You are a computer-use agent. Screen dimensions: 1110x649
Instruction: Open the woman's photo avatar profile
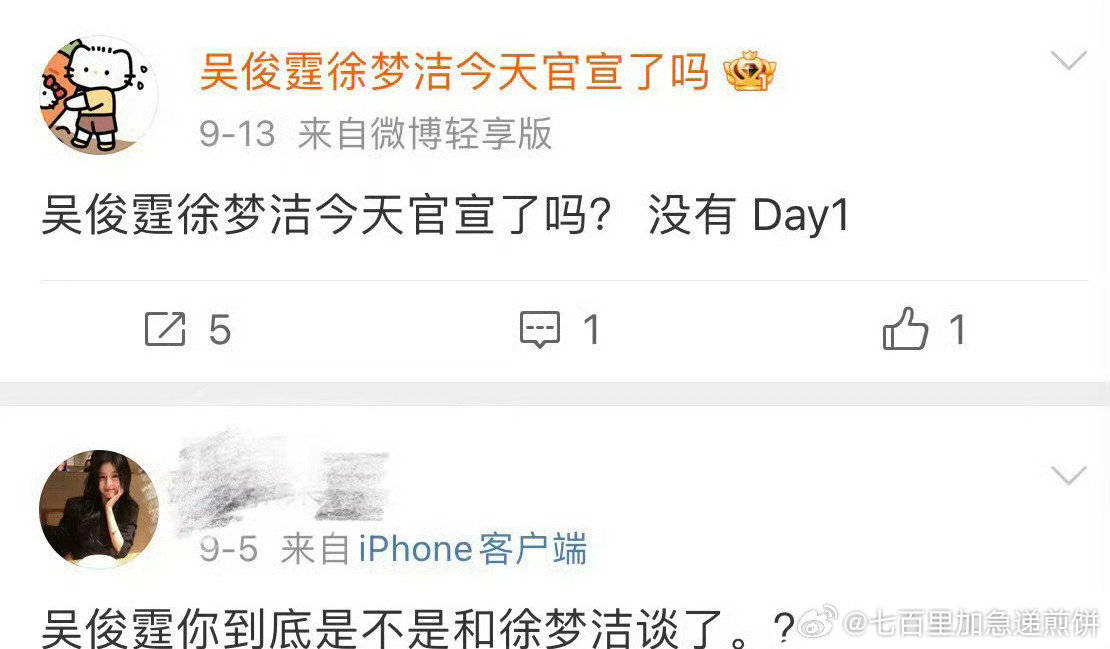click(x=98, y=509)
